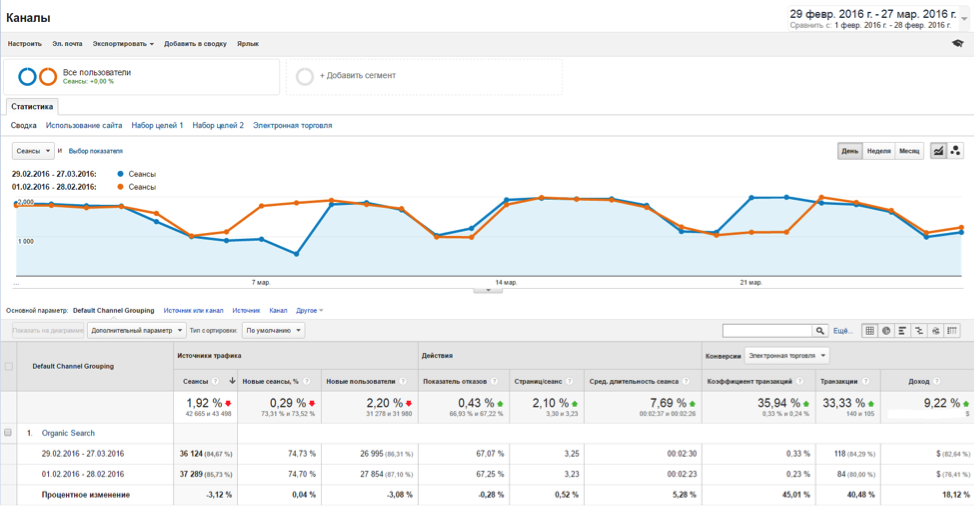Select the pie chart percentage view icon
This screenshot has height=506, width=975.
point(886,331)
